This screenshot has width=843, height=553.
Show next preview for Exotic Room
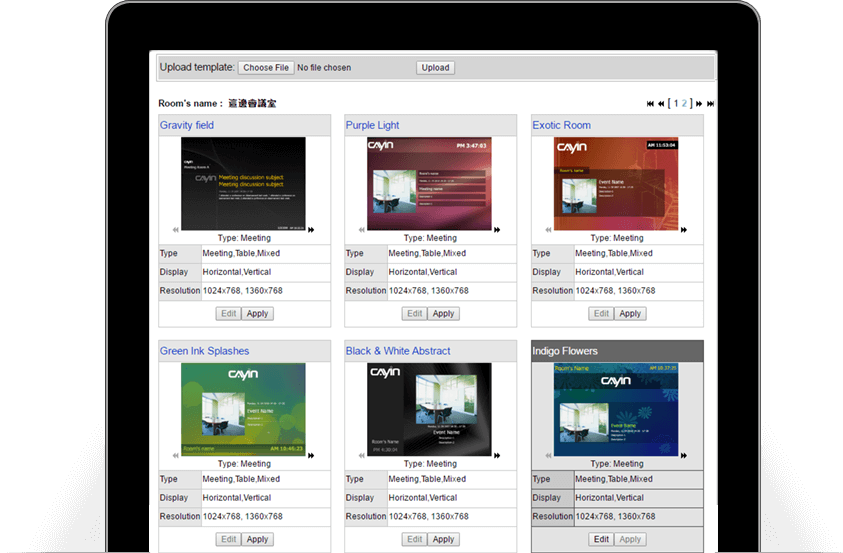(683, 230)
